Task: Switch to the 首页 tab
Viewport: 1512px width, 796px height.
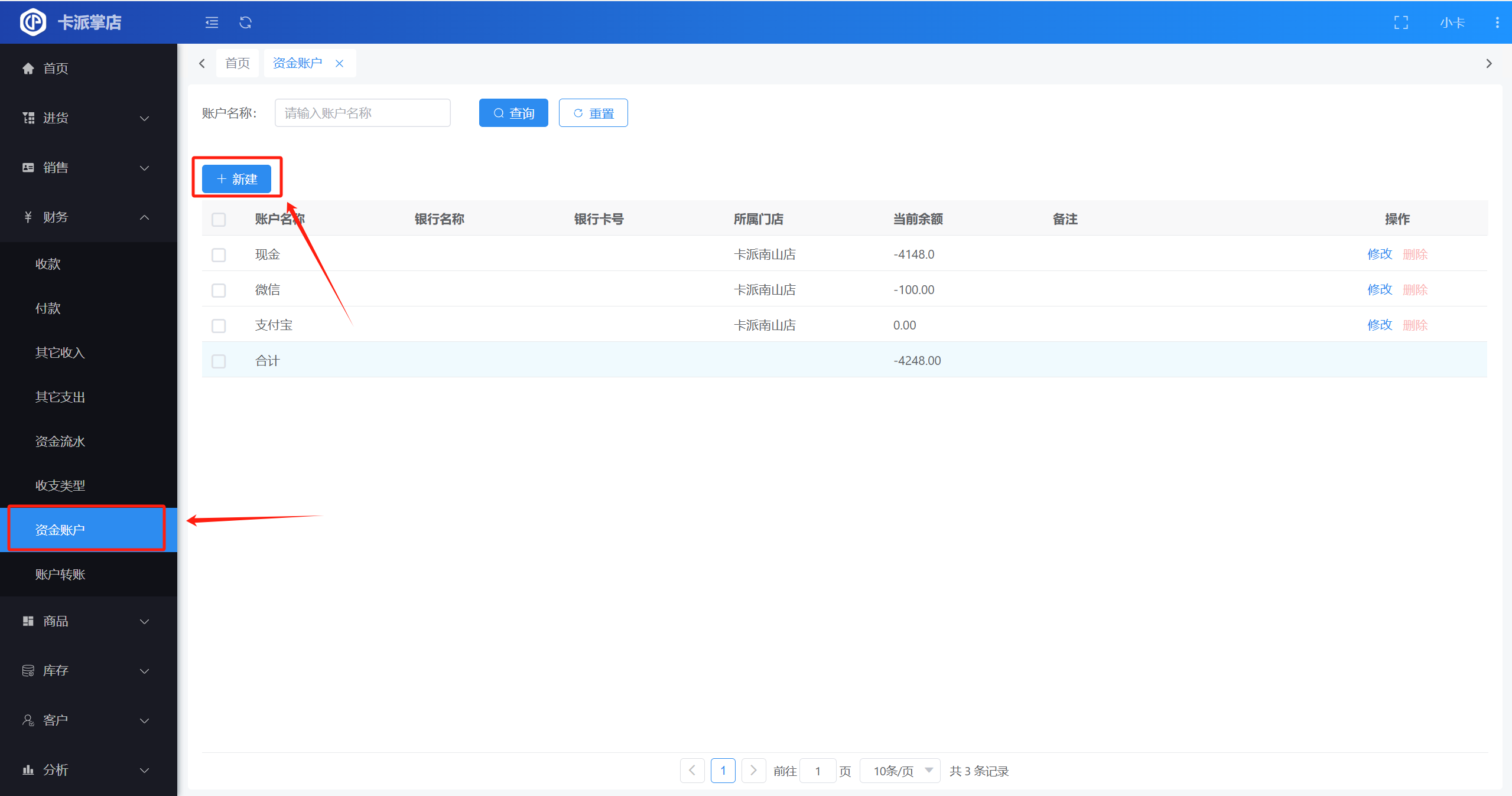Action: click(x=238, y=63)
